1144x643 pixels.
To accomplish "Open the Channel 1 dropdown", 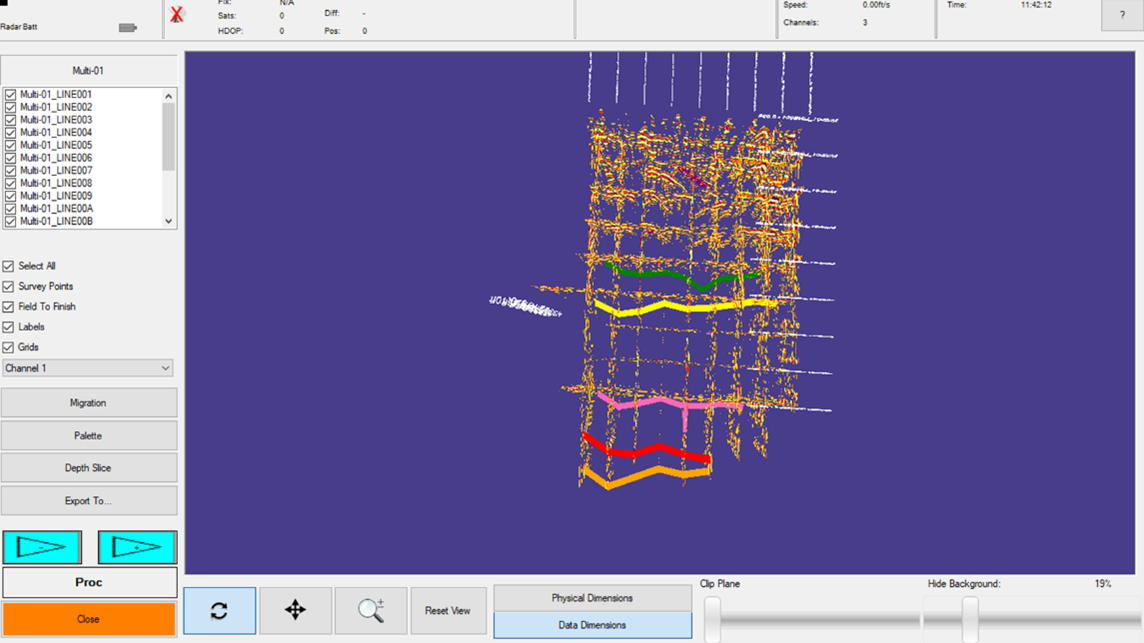I will point(88,368).
